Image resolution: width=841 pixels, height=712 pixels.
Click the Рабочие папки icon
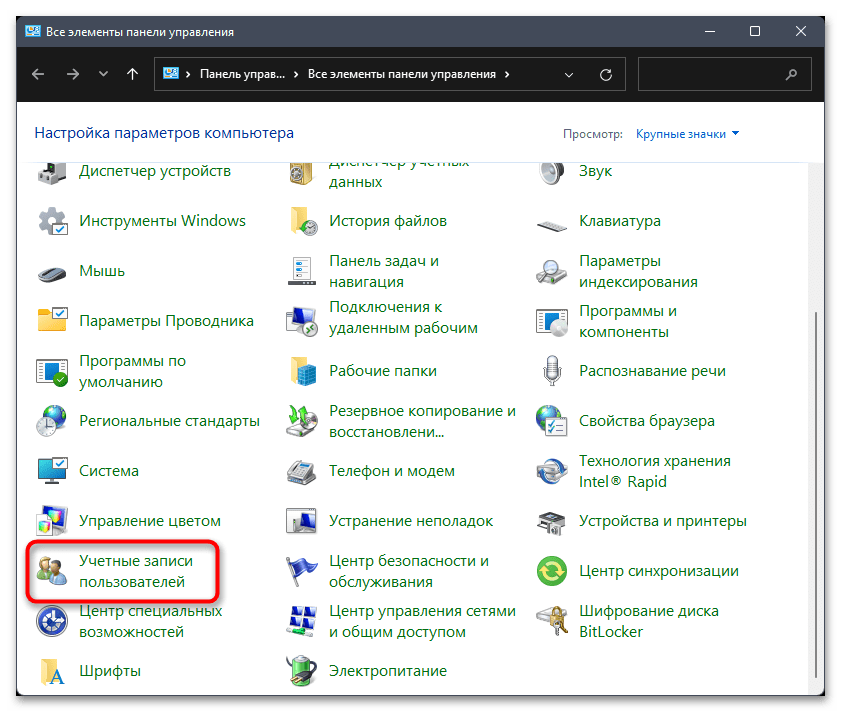point(303,371)
